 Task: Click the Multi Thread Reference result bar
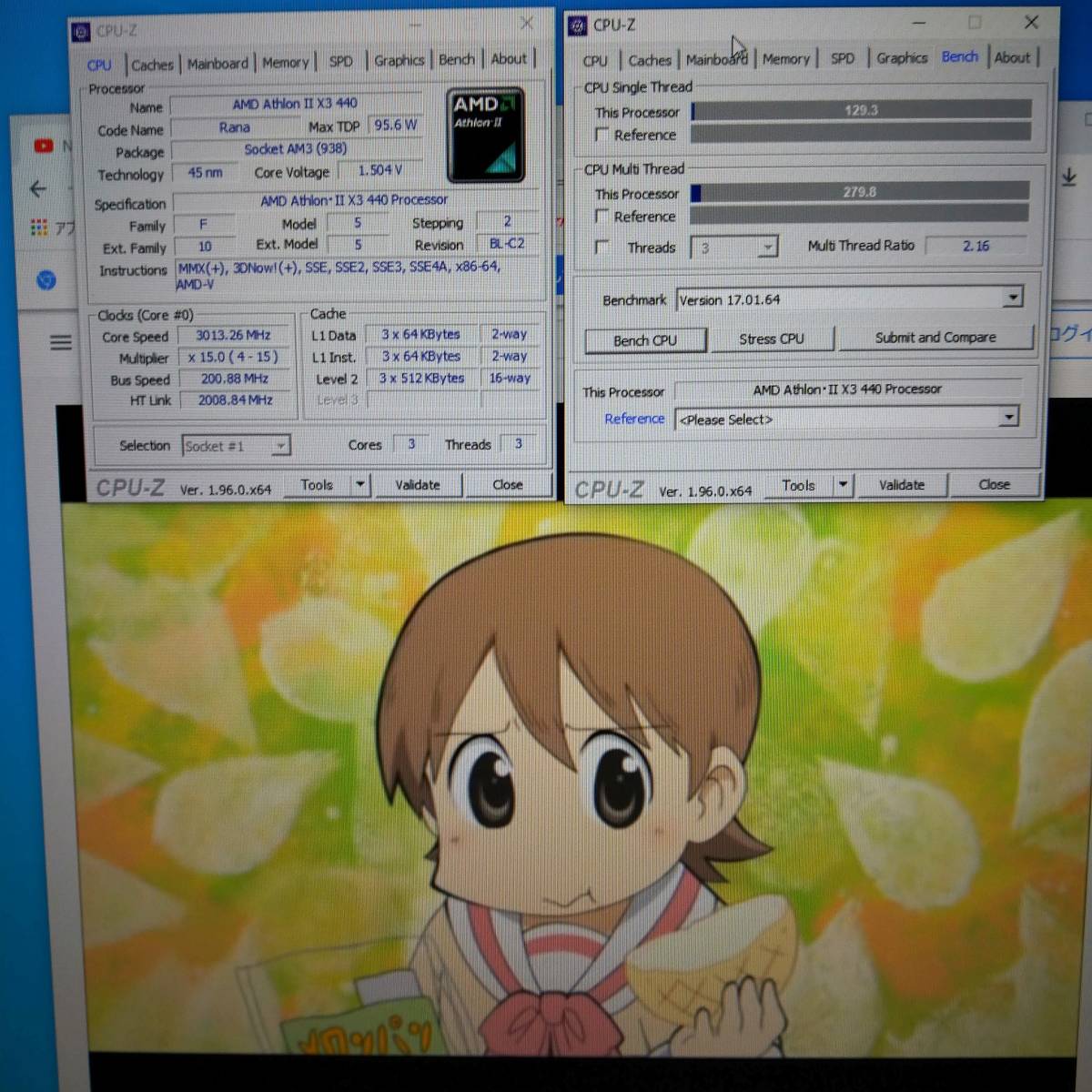859,215
